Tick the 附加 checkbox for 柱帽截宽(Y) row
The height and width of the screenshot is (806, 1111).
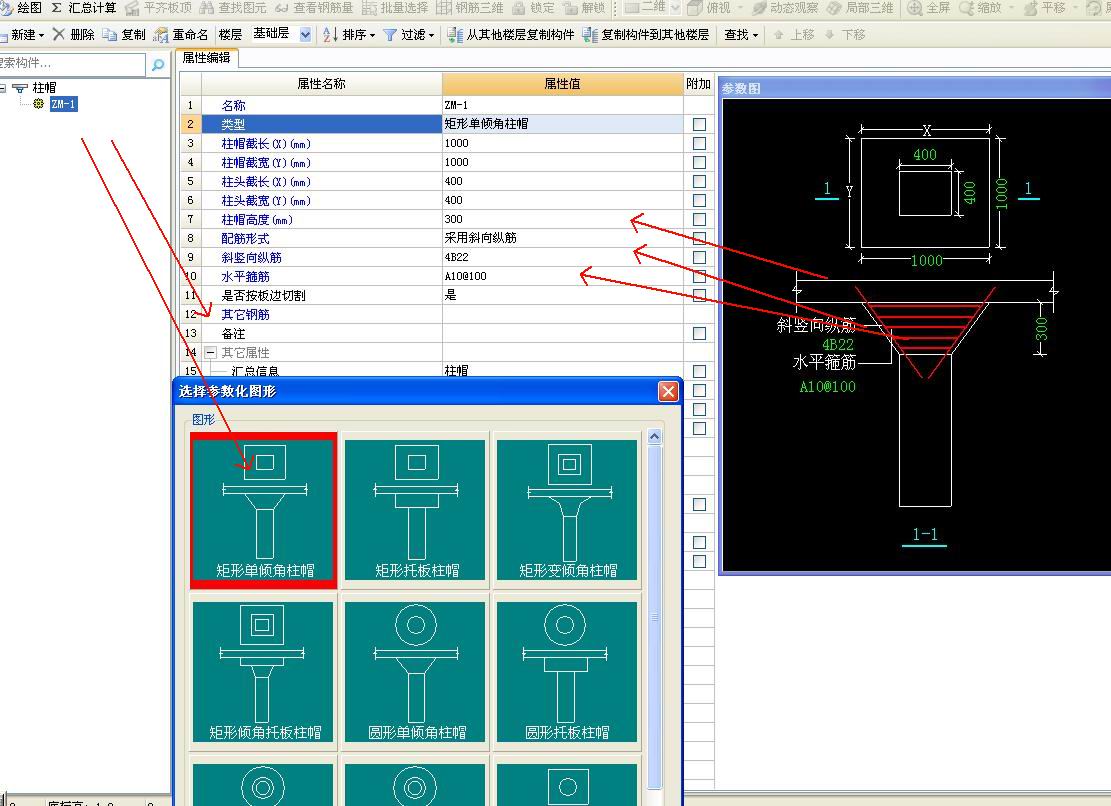click(699, 162)
